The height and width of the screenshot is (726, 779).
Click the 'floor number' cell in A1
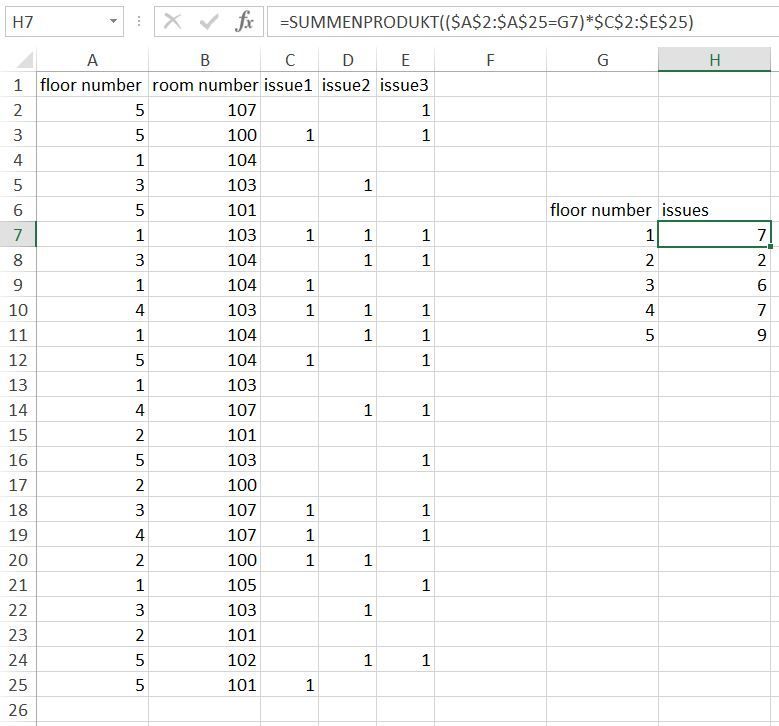[x=92, y=85]
